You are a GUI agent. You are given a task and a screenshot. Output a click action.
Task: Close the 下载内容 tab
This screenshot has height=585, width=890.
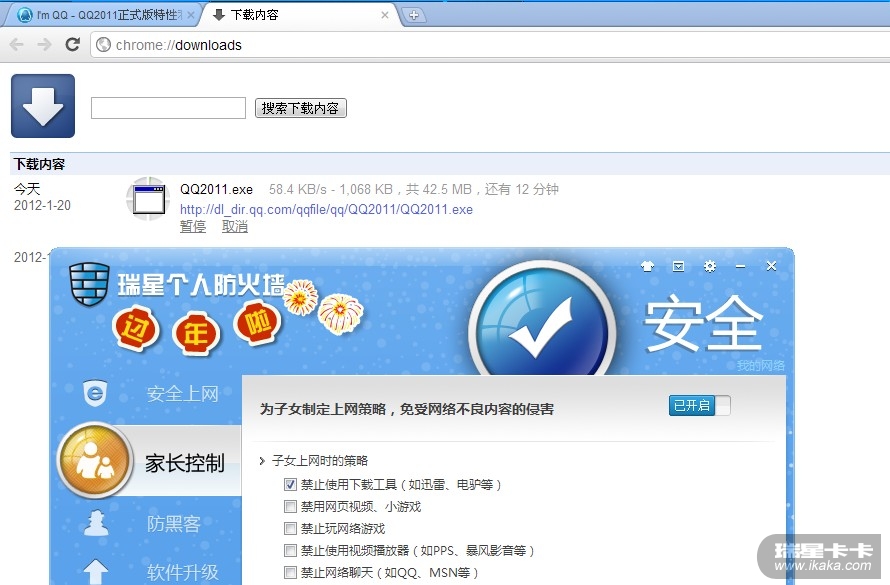(x=385, y=15)
